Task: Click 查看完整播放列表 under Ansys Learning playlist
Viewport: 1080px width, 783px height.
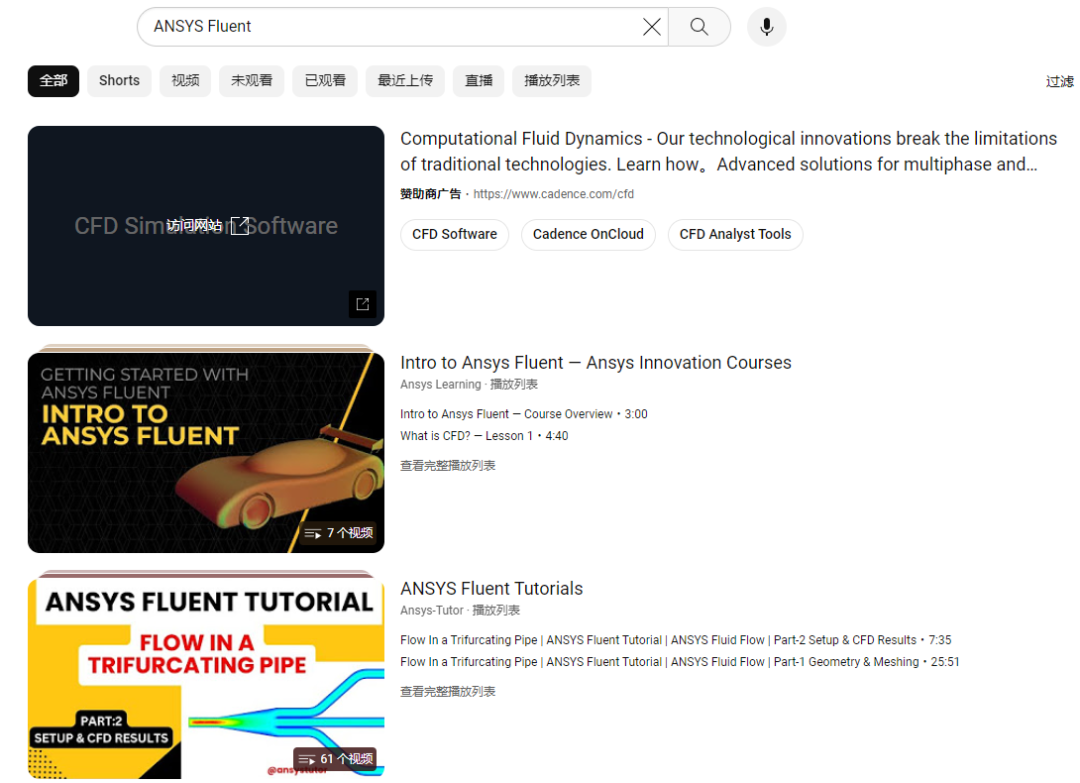Action: tap(448, 466)
